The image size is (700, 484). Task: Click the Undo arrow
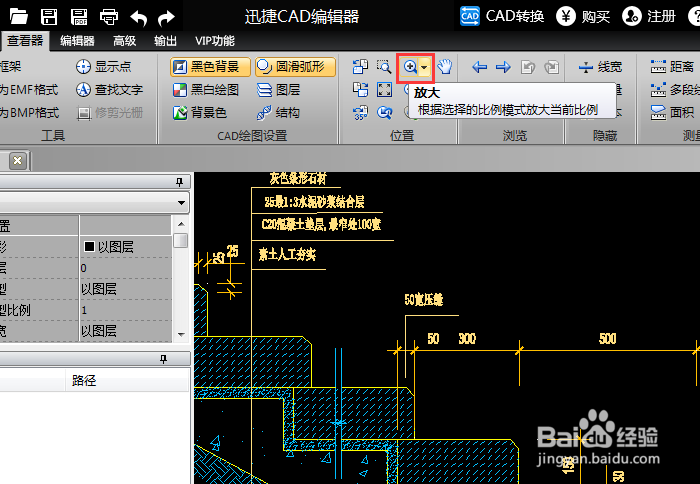(x=138, y=17)
